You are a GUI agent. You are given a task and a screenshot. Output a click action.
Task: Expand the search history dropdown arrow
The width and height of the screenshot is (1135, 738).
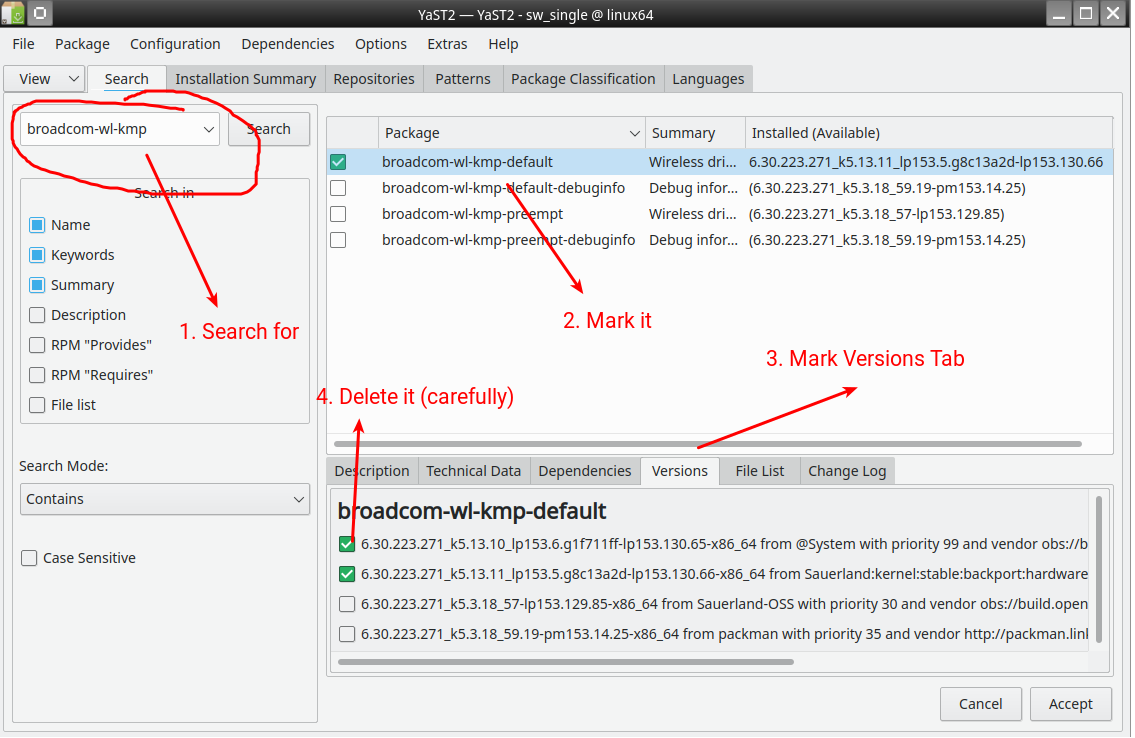(x=208, y=130)
